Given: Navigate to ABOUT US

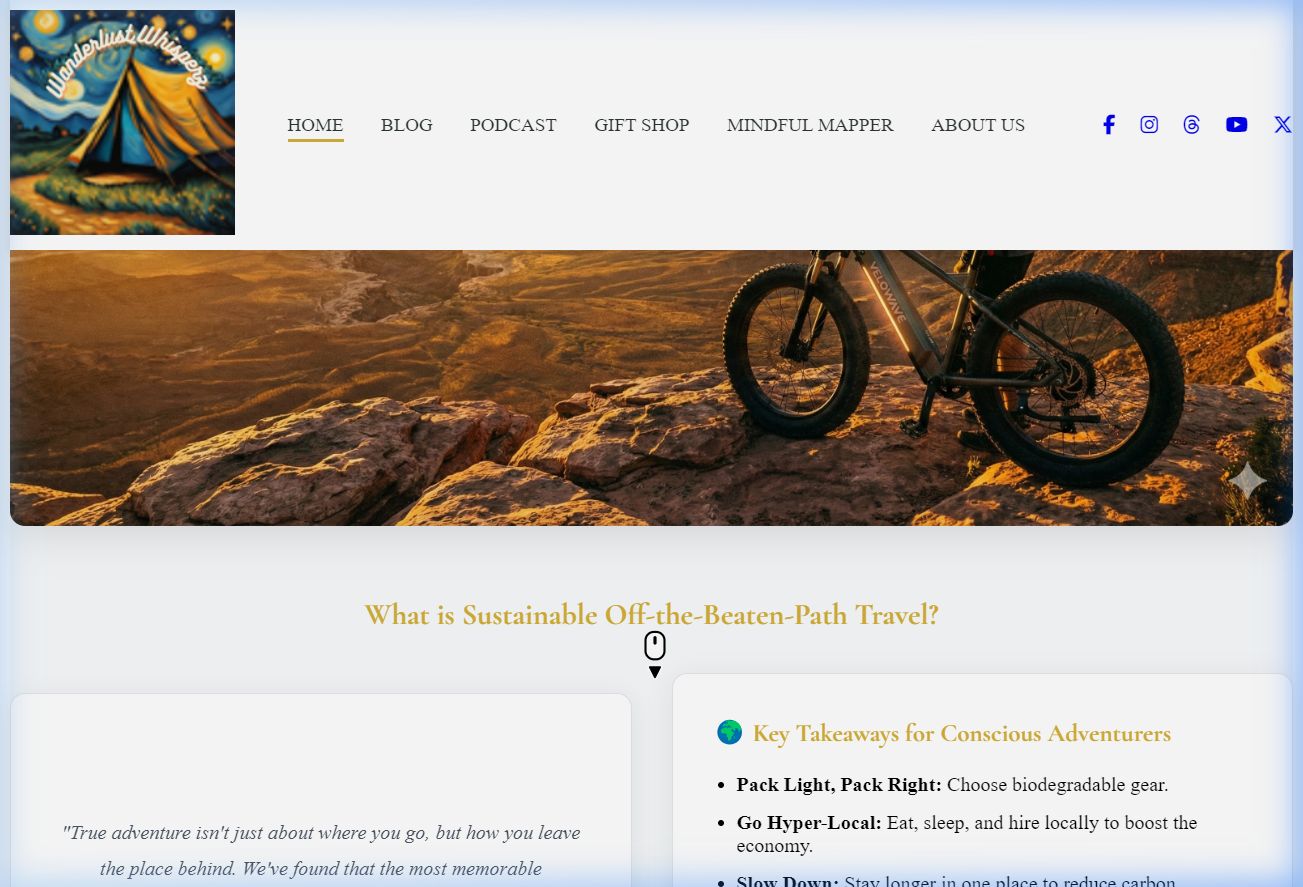Looking at the screenshot, I should (978, 125).
